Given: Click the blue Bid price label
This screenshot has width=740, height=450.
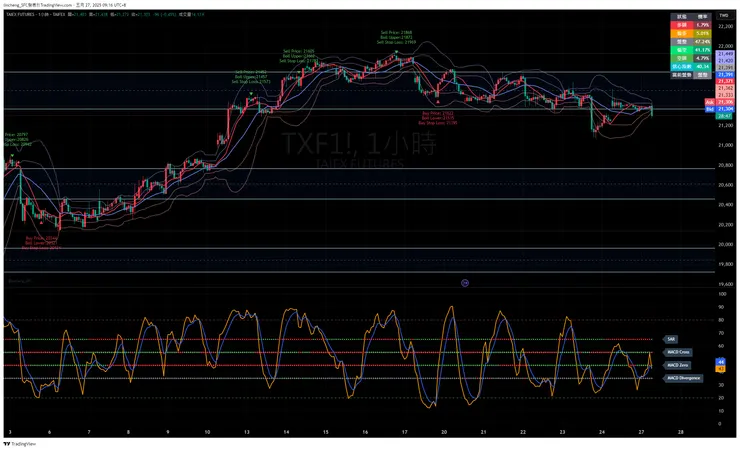Looking at the screenshot, I should pos(720,109).
